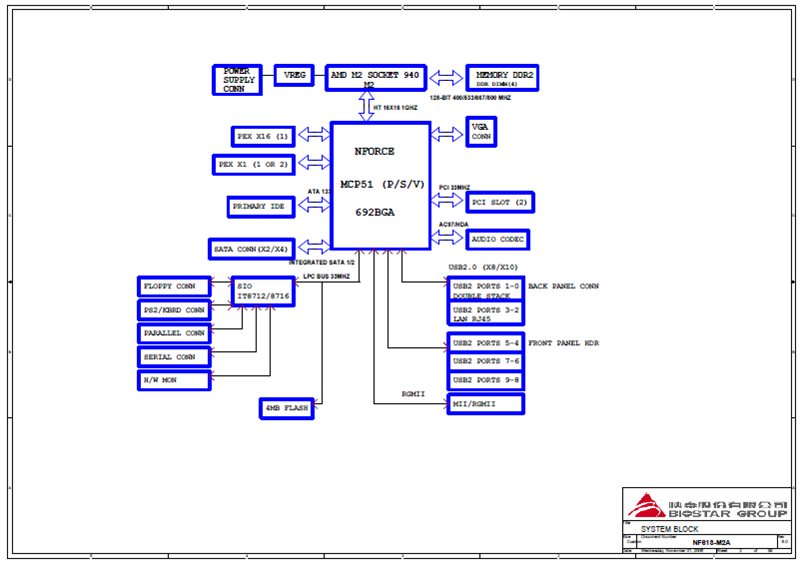Select the SIO IT8712/8716 block
The height and width of the screenshot is (562, 800).
coord(263,292)
